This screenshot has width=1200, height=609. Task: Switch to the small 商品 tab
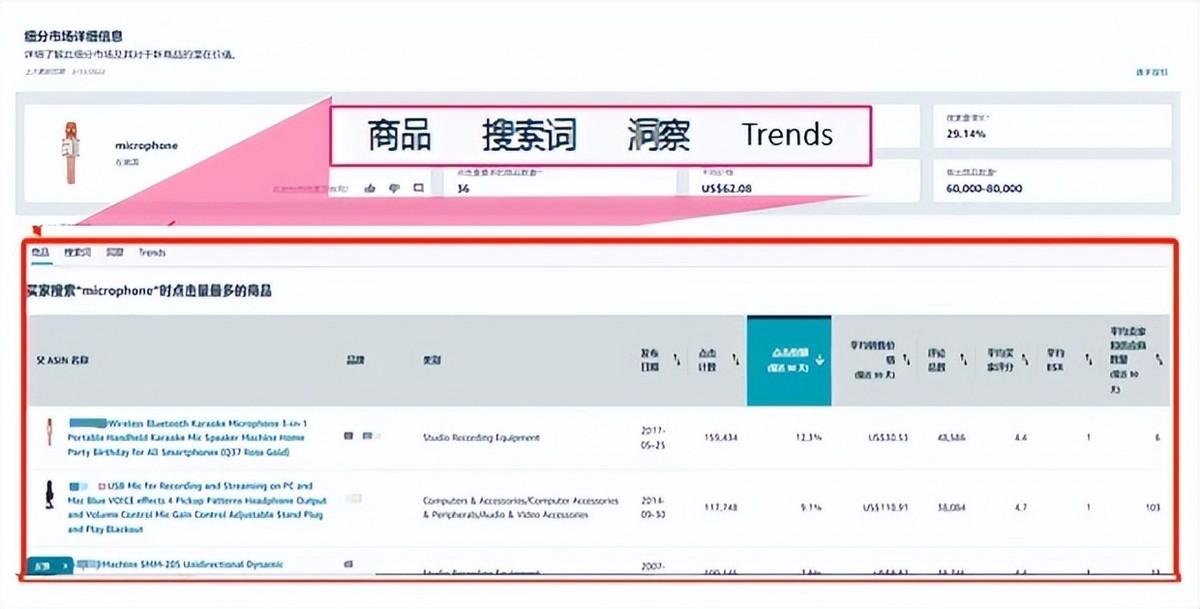coord(38,253)
